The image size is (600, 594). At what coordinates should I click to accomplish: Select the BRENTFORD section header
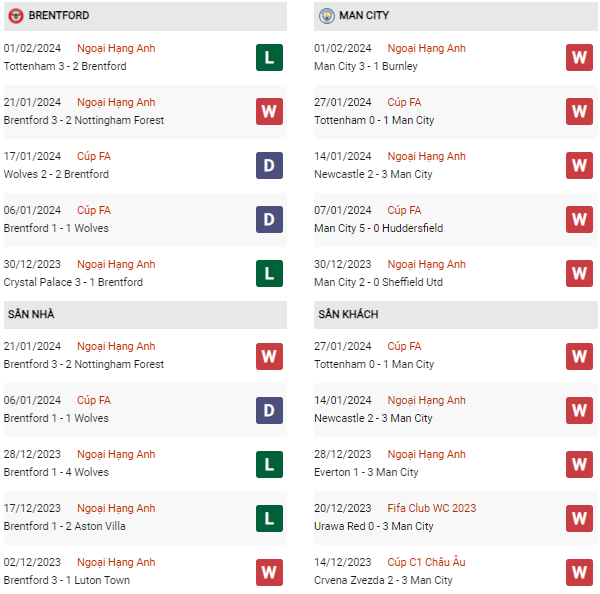pyautogui.click(x=59, y=16)
